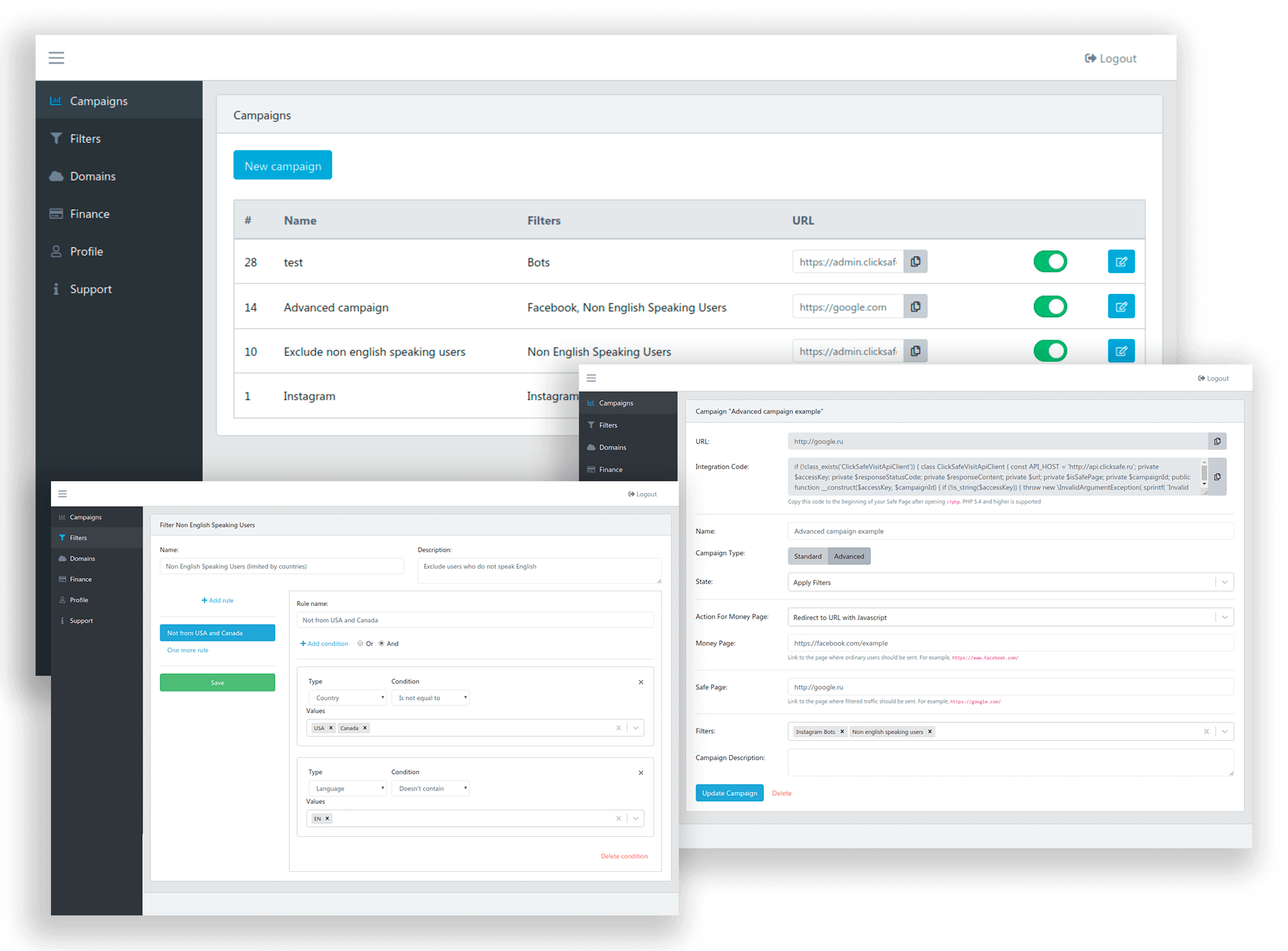Open hamburger menu in filter edit window
Viewport: 1288px width, 951px height.
pyautogui.click(x=62, y=494)
